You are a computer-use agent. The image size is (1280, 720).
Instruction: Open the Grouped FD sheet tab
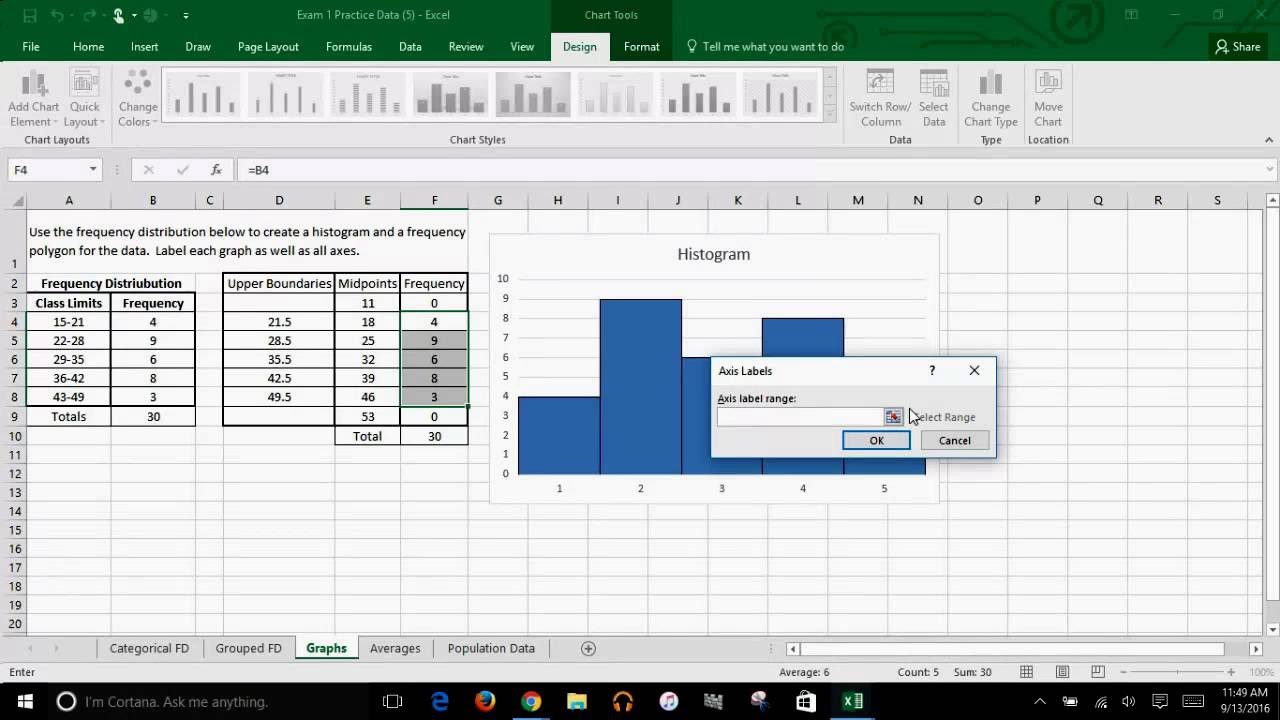(248, 648)
